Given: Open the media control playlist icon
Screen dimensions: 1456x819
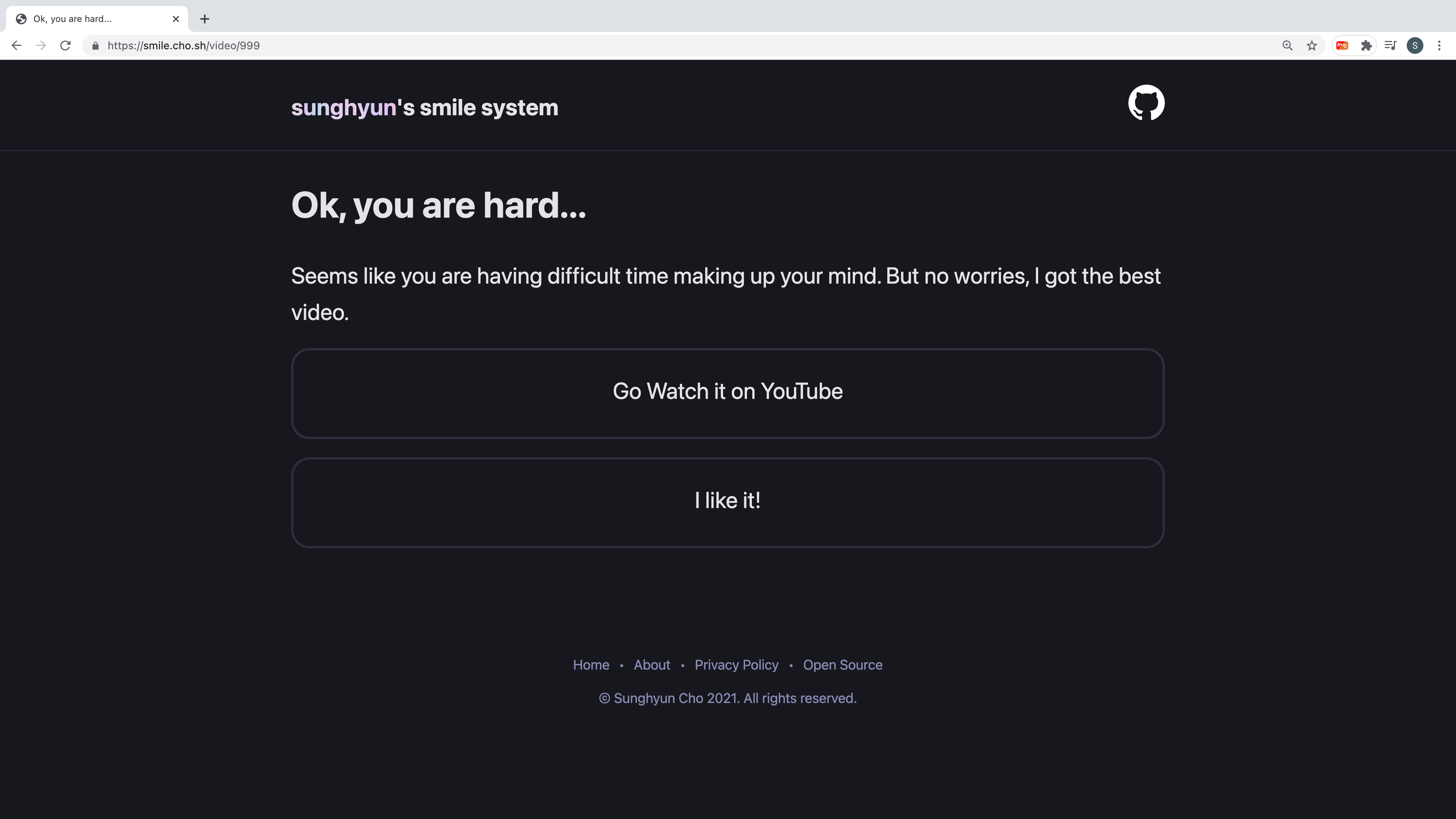Looking at the screenshot, I should (1390, 46).
